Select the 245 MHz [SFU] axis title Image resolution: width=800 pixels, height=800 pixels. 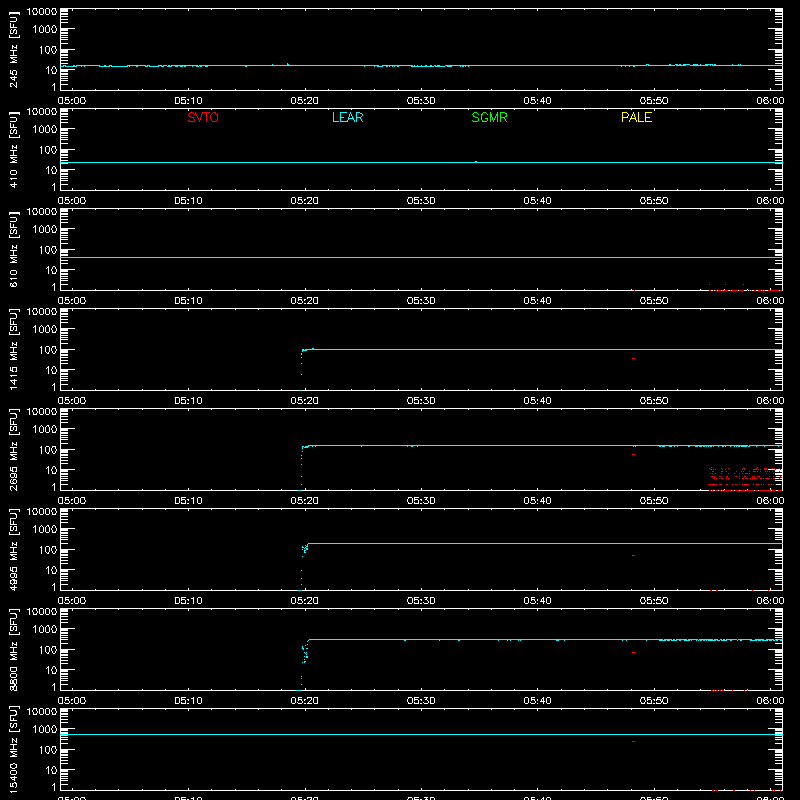point(14,49)
